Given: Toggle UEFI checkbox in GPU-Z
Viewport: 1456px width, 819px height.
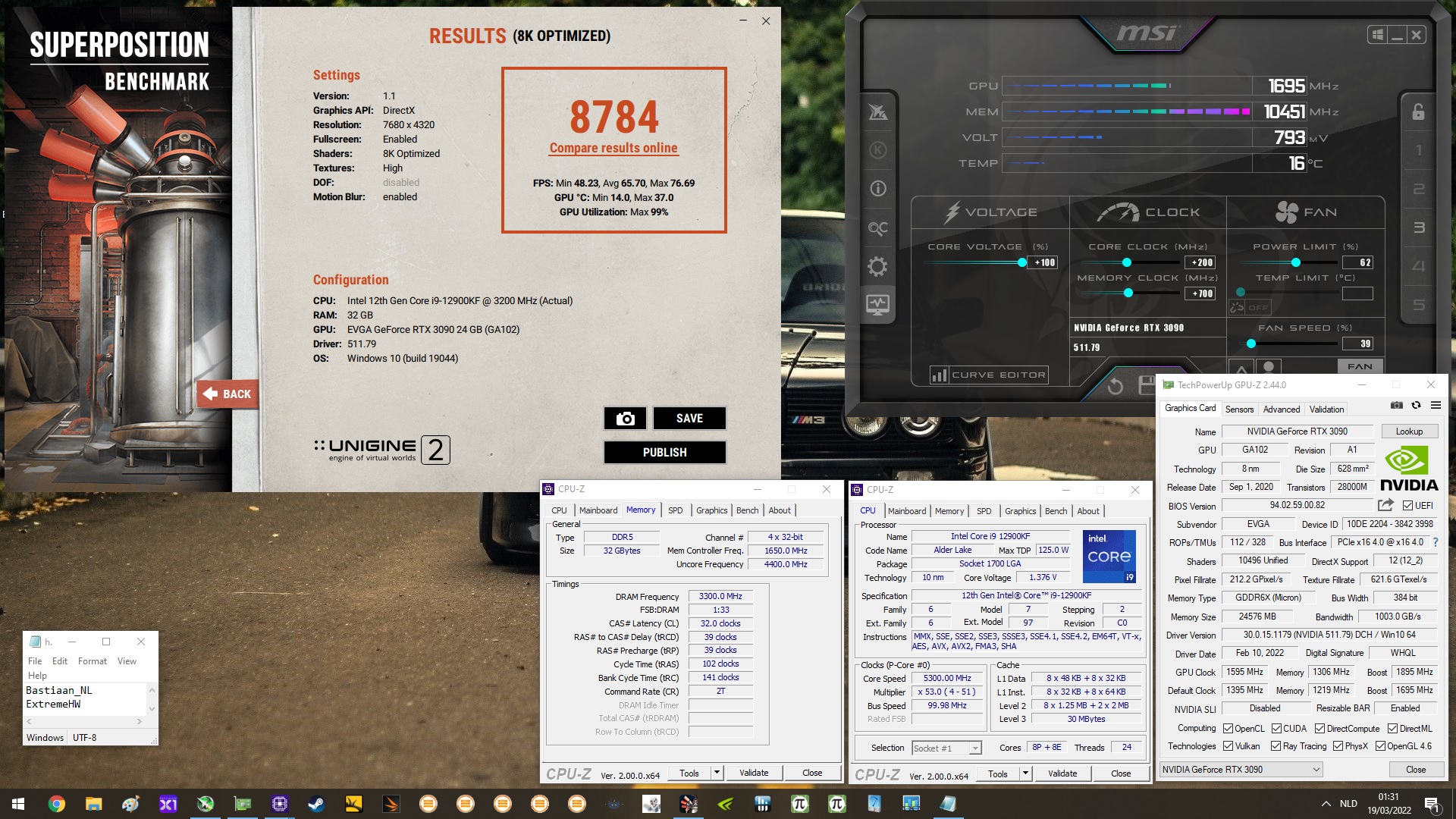Looking at the screenshot, I should (x=1407, y=506).
